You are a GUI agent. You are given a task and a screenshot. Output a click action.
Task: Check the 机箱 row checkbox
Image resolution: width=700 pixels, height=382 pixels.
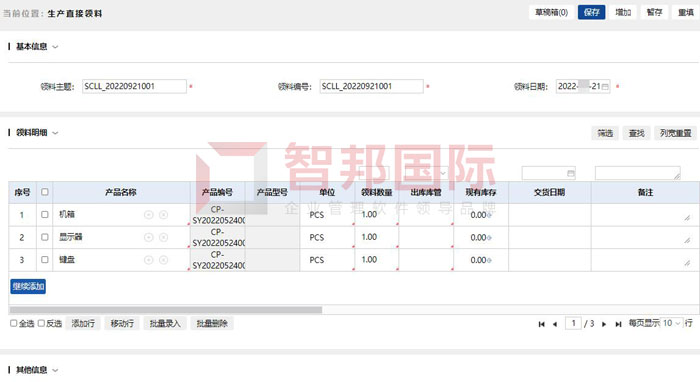tap(45, 215)
